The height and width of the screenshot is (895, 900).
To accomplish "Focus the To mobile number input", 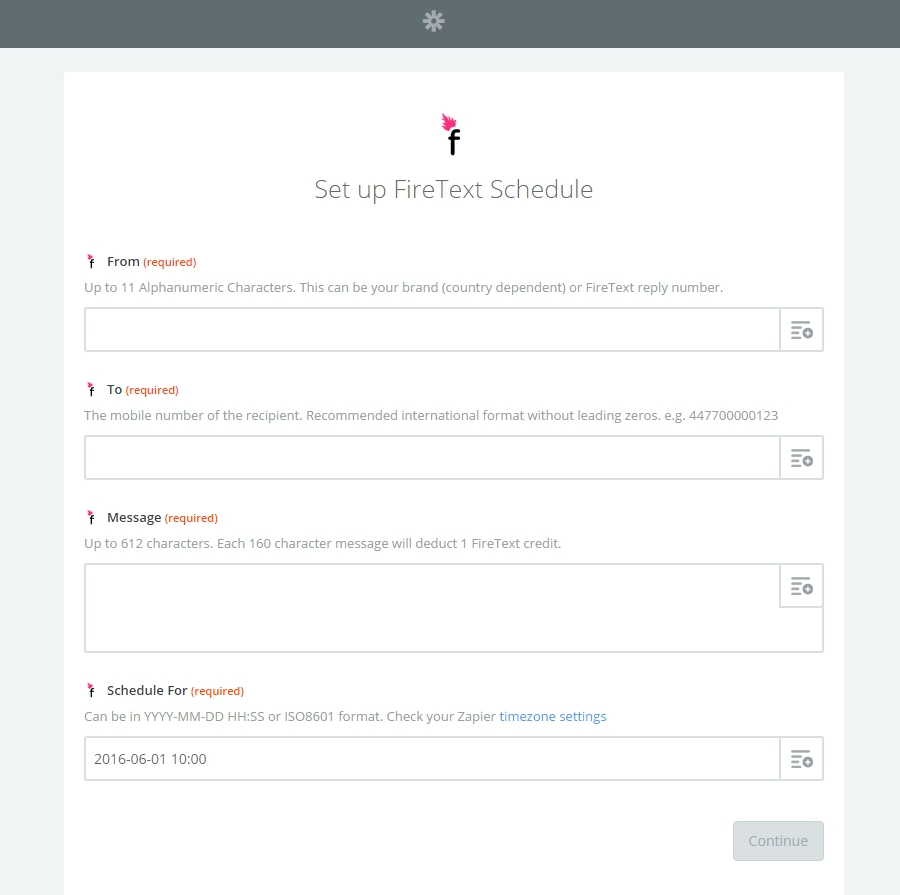I will coord(432,458).
